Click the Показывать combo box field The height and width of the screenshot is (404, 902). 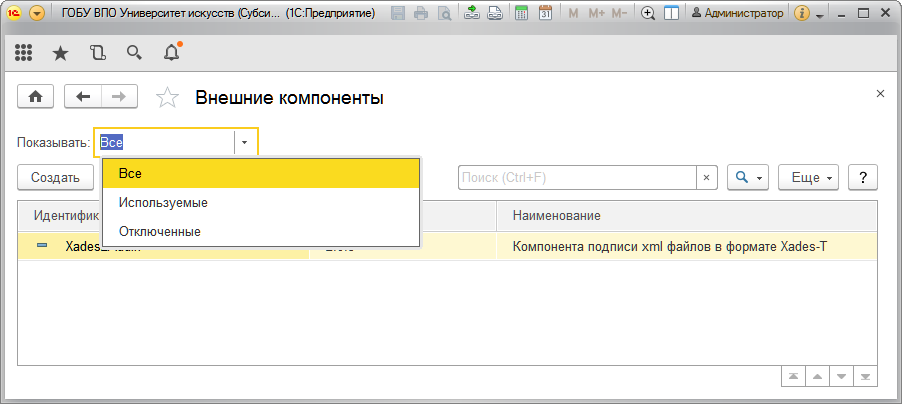point(176,142)
